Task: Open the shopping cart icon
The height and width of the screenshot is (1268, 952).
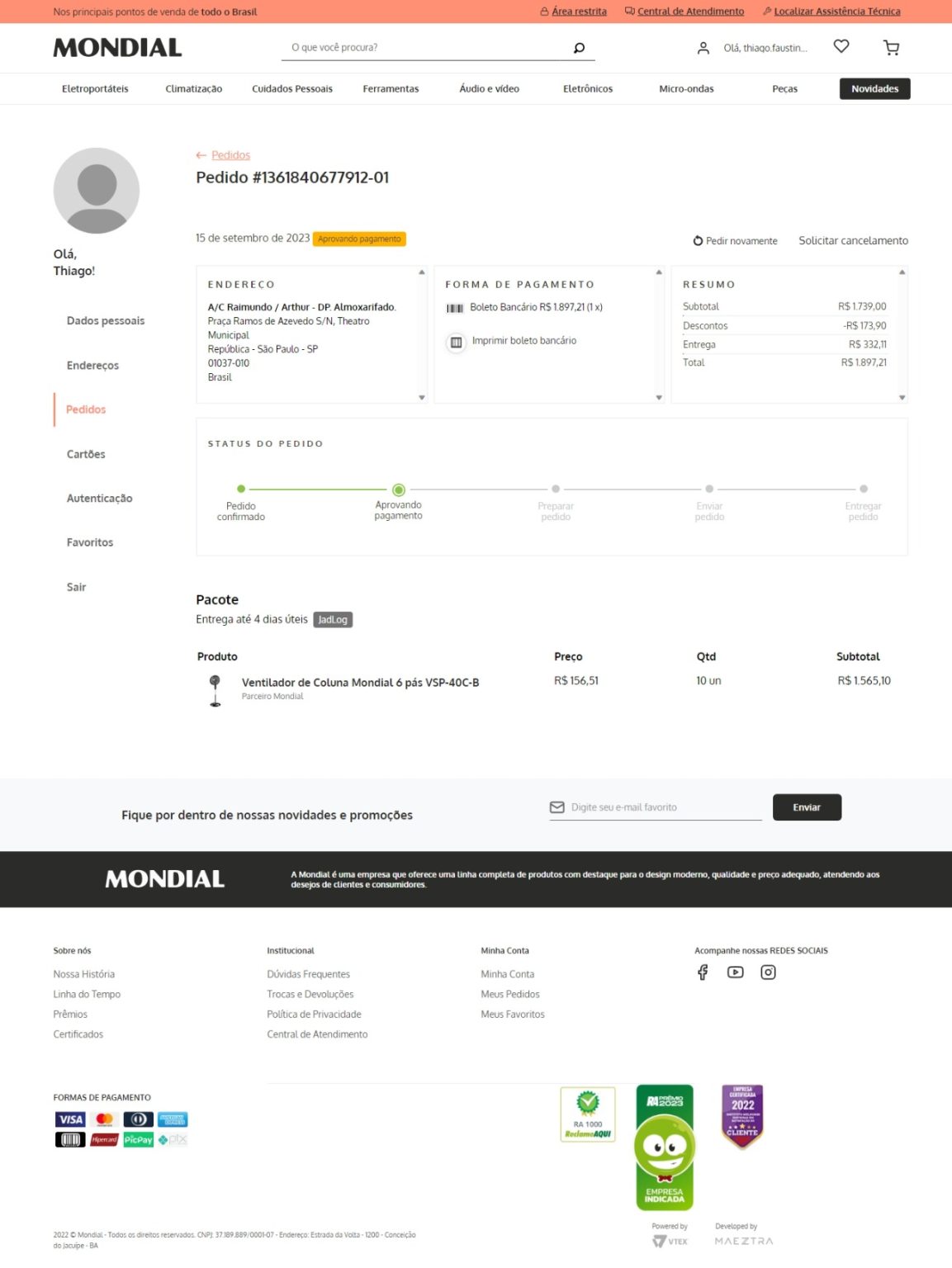Action: coord(891,48)
